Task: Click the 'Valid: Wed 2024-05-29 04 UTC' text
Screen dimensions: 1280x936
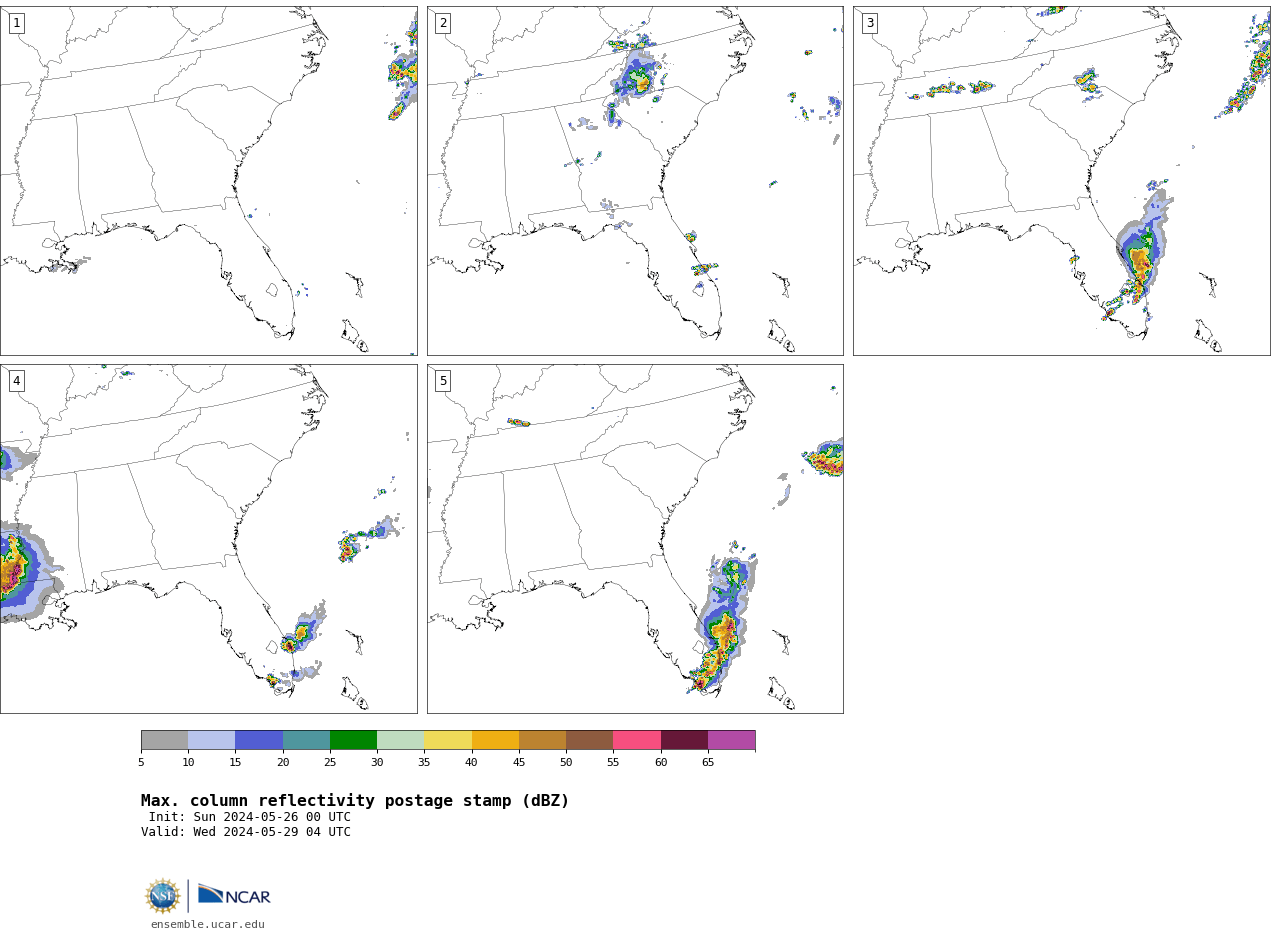Action: coord(246,832)
